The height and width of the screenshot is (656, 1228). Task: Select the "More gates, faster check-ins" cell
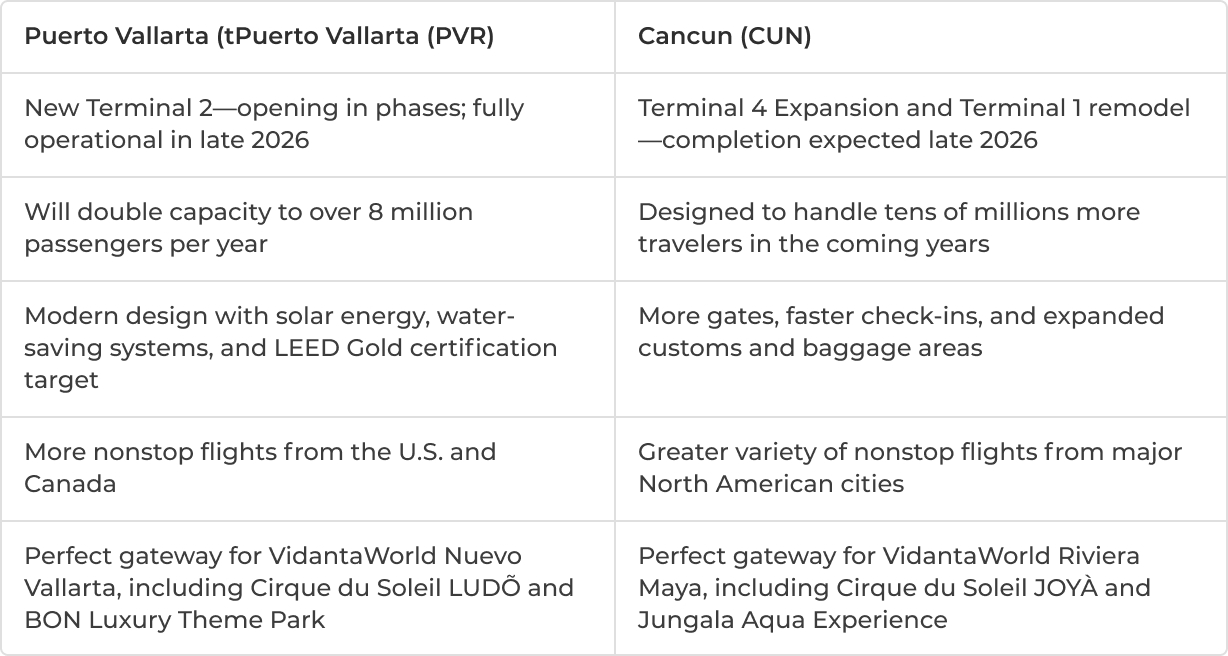click(x=900, y=332)
